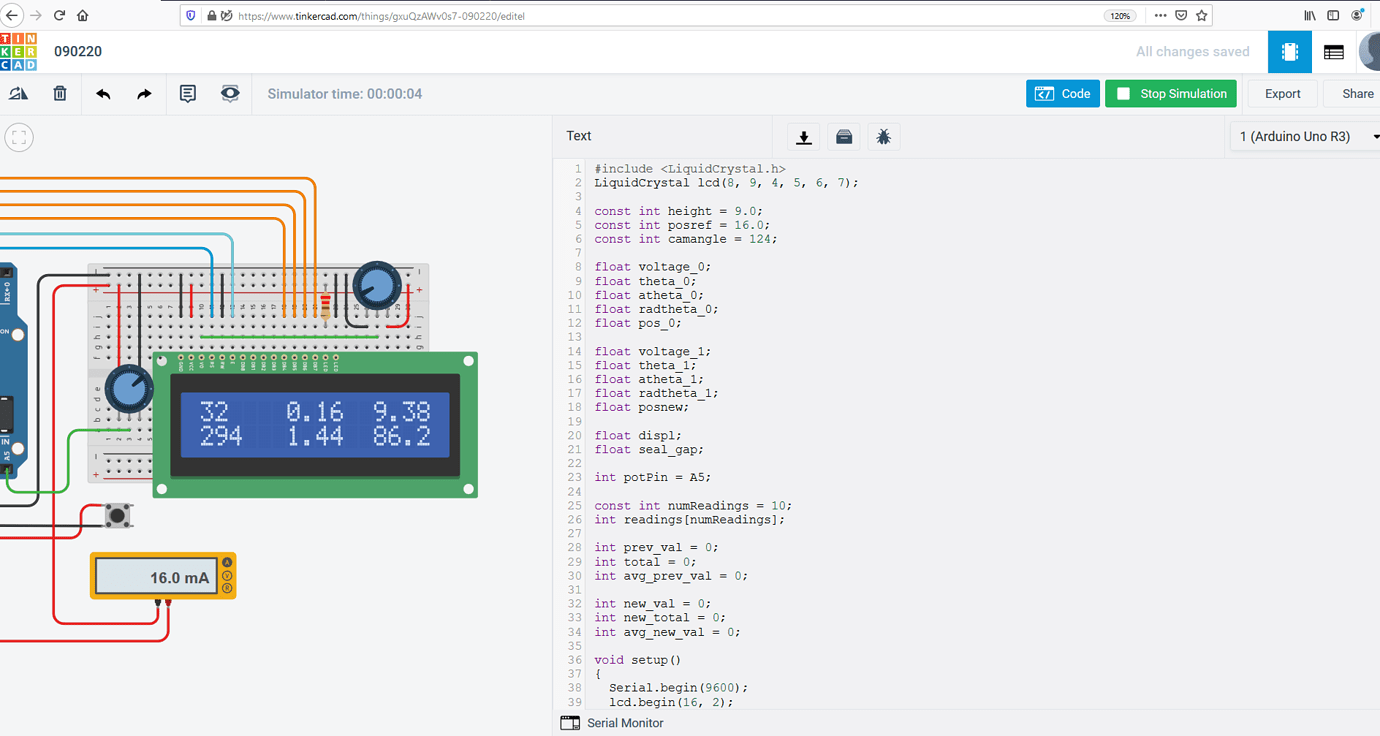This screenshot has width=1380, height=736.
Task: Toggle the tracking protection shield
Action: (190, 15)
